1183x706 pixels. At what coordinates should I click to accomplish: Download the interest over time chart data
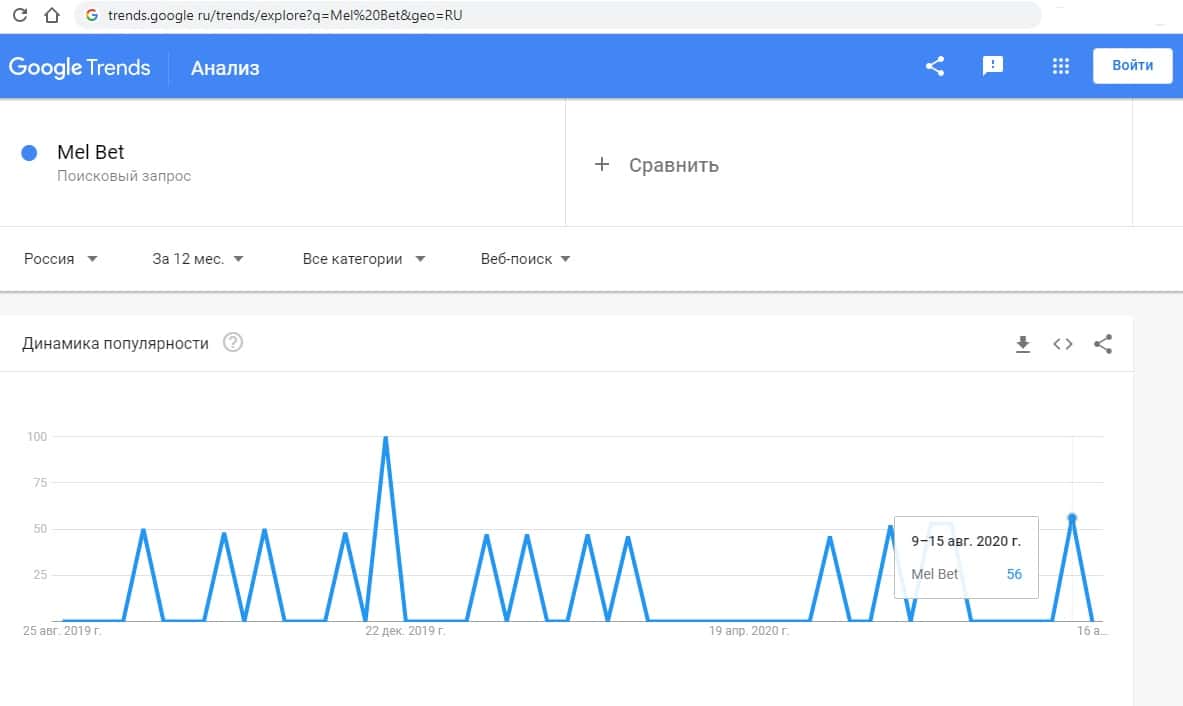[x=1022, y=345]
